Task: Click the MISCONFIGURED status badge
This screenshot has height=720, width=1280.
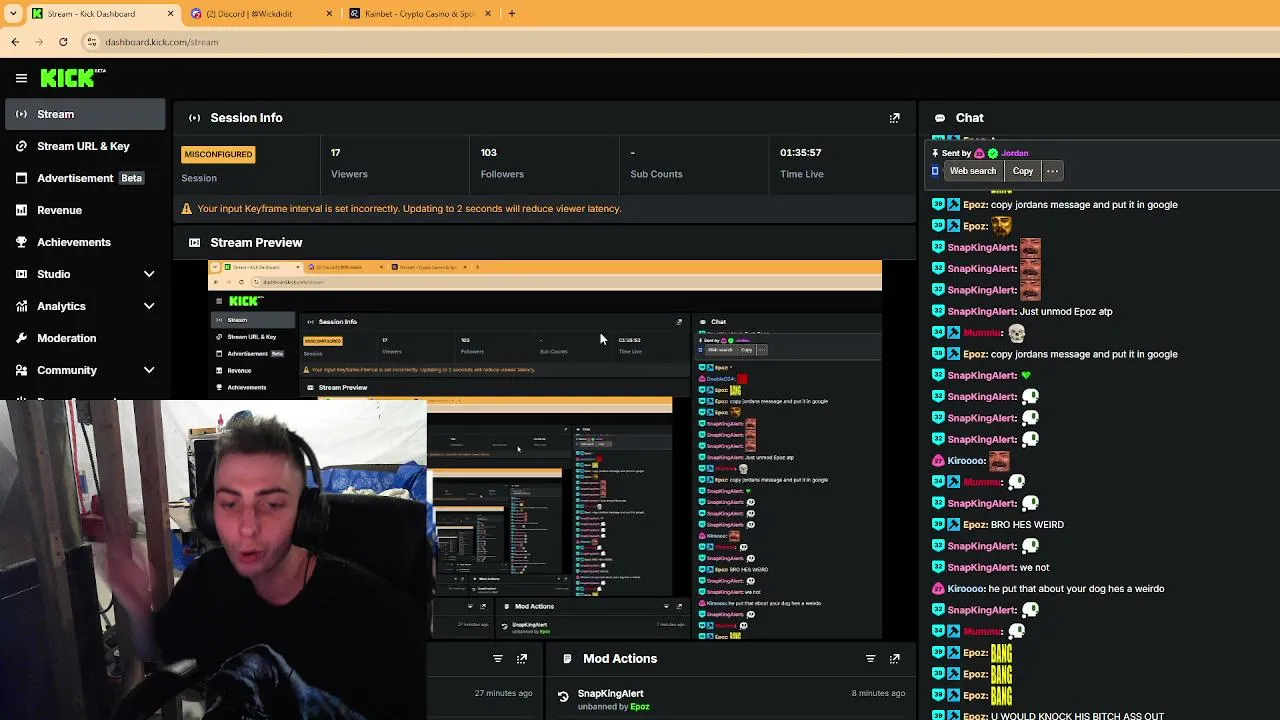Action: (218, 154)
